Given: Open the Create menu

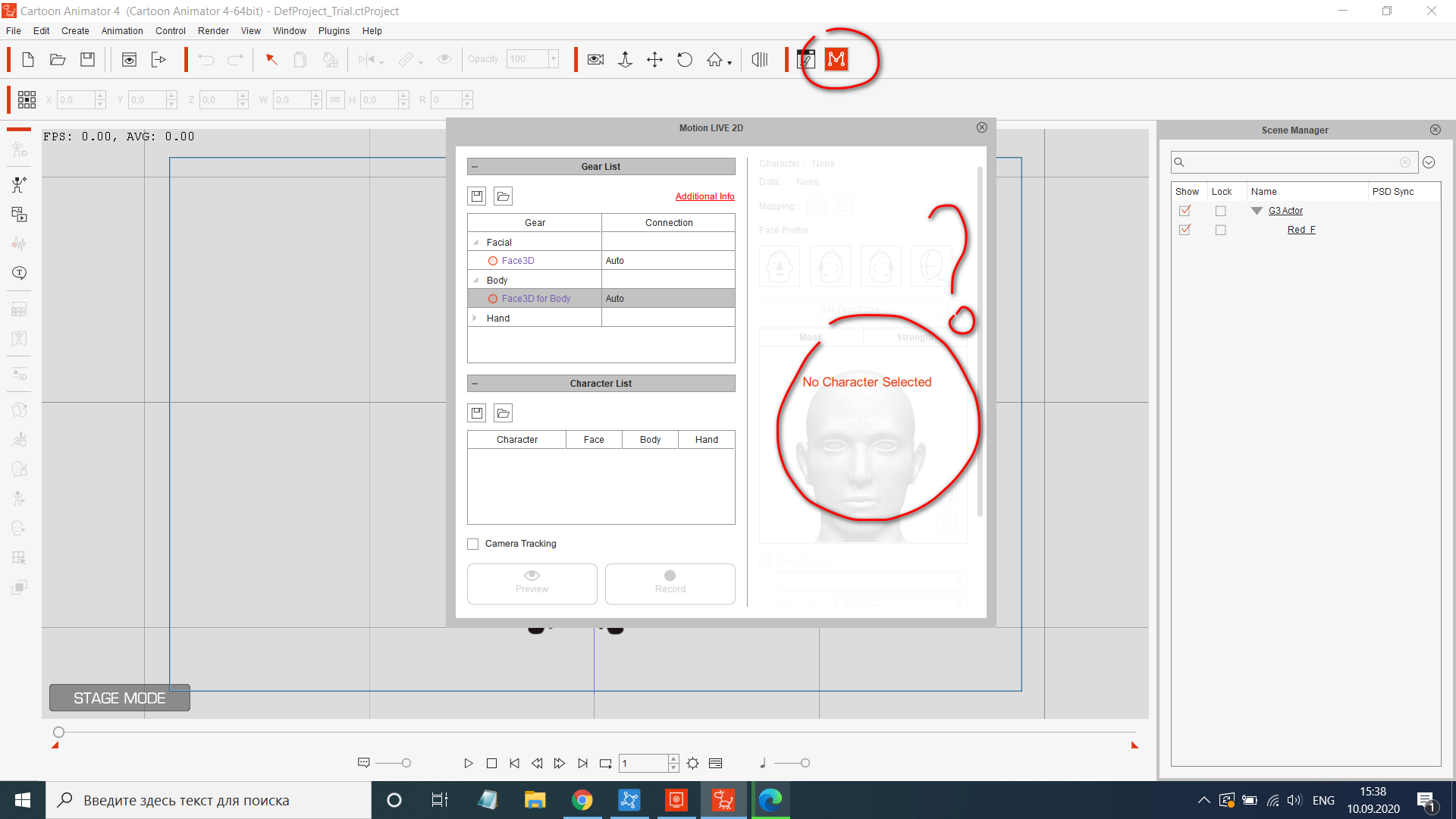Looking at the screenshot, I should point(75,31).
